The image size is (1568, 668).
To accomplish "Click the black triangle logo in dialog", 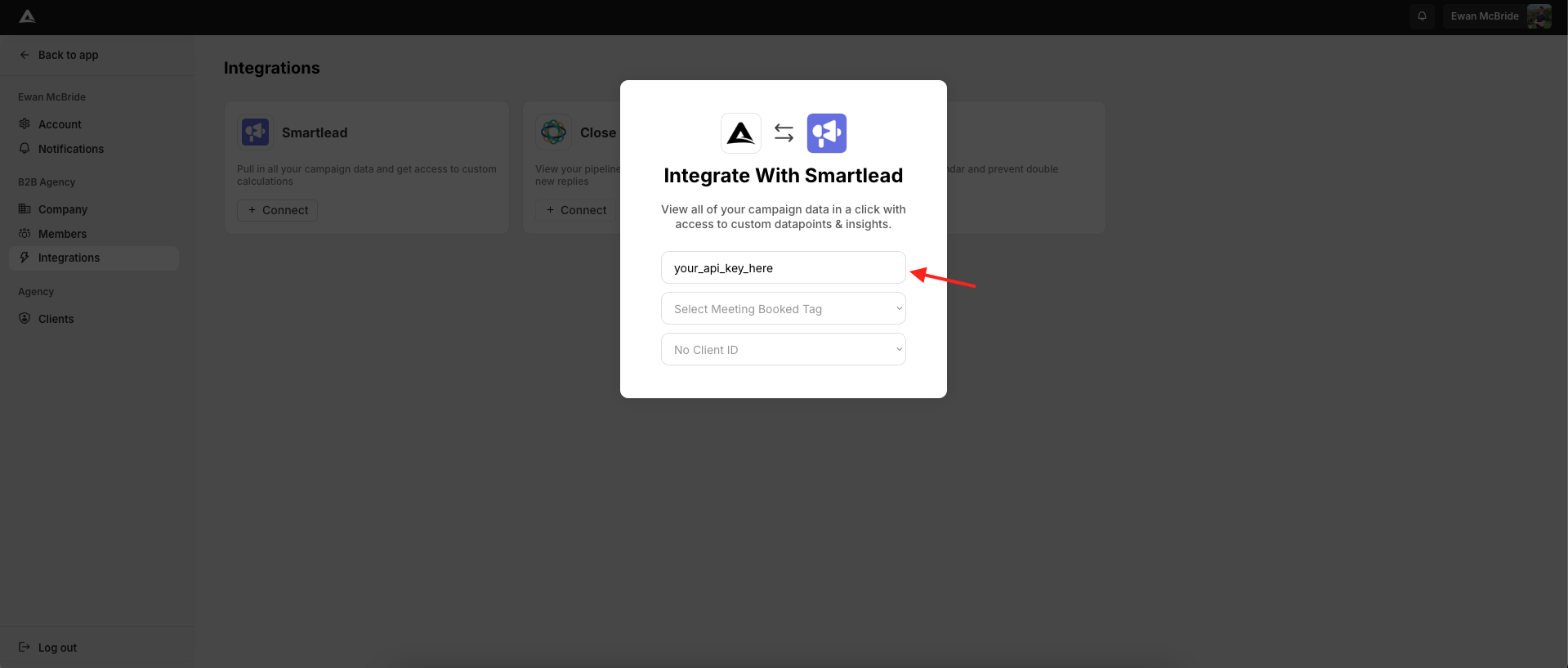I will click(740, 133).
